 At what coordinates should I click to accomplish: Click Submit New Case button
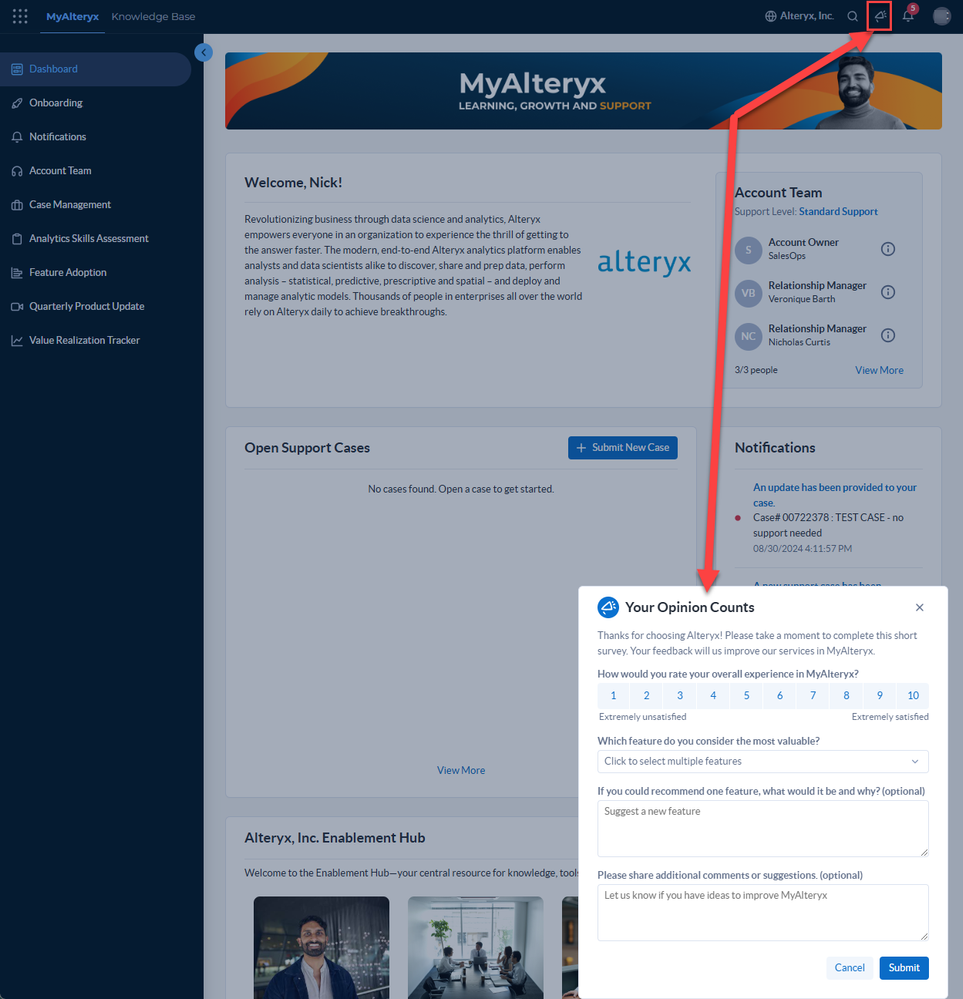tap(623, 447)
